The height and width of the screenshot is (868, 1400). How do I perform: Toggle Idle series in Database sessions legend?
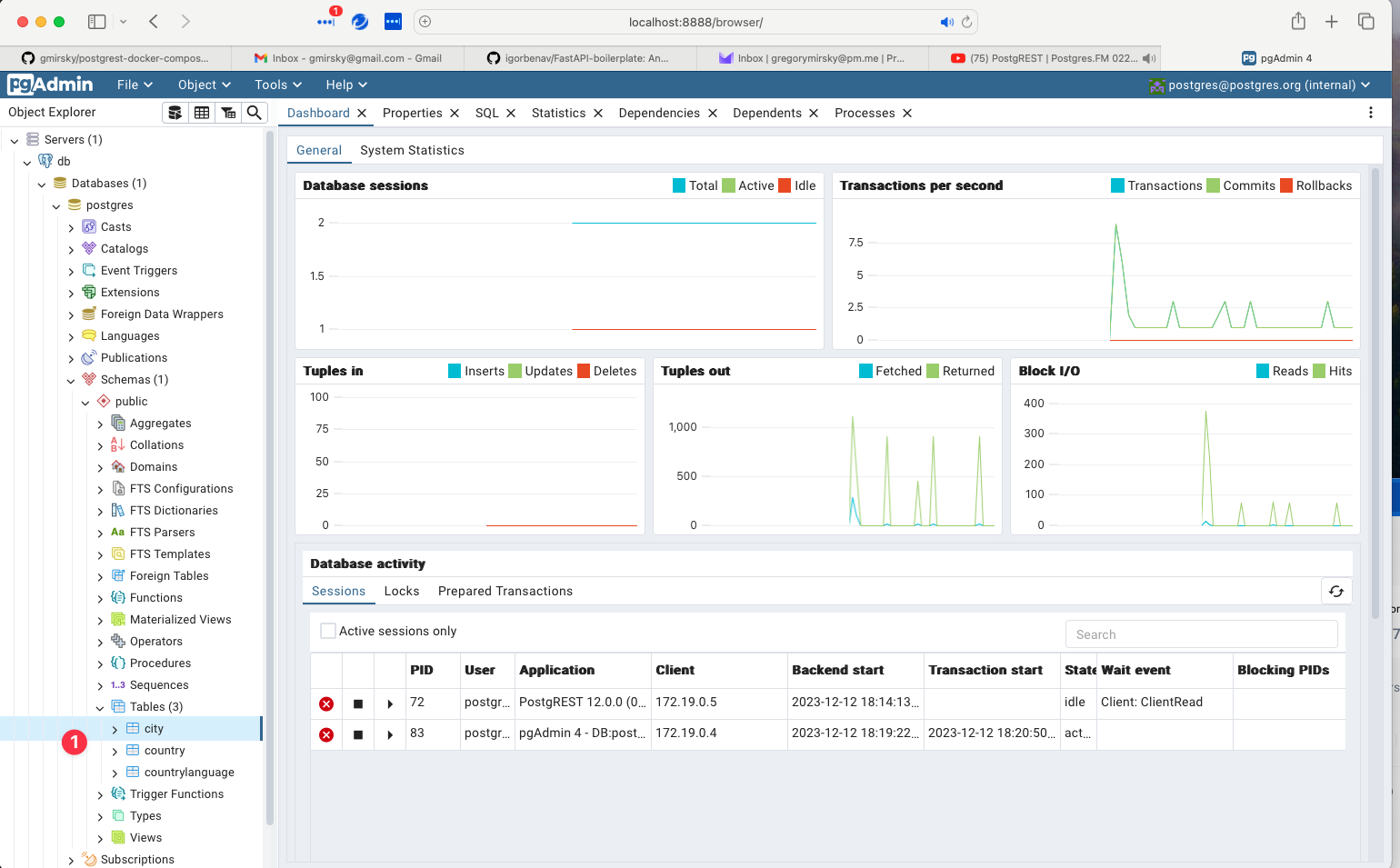click(797, 185)
